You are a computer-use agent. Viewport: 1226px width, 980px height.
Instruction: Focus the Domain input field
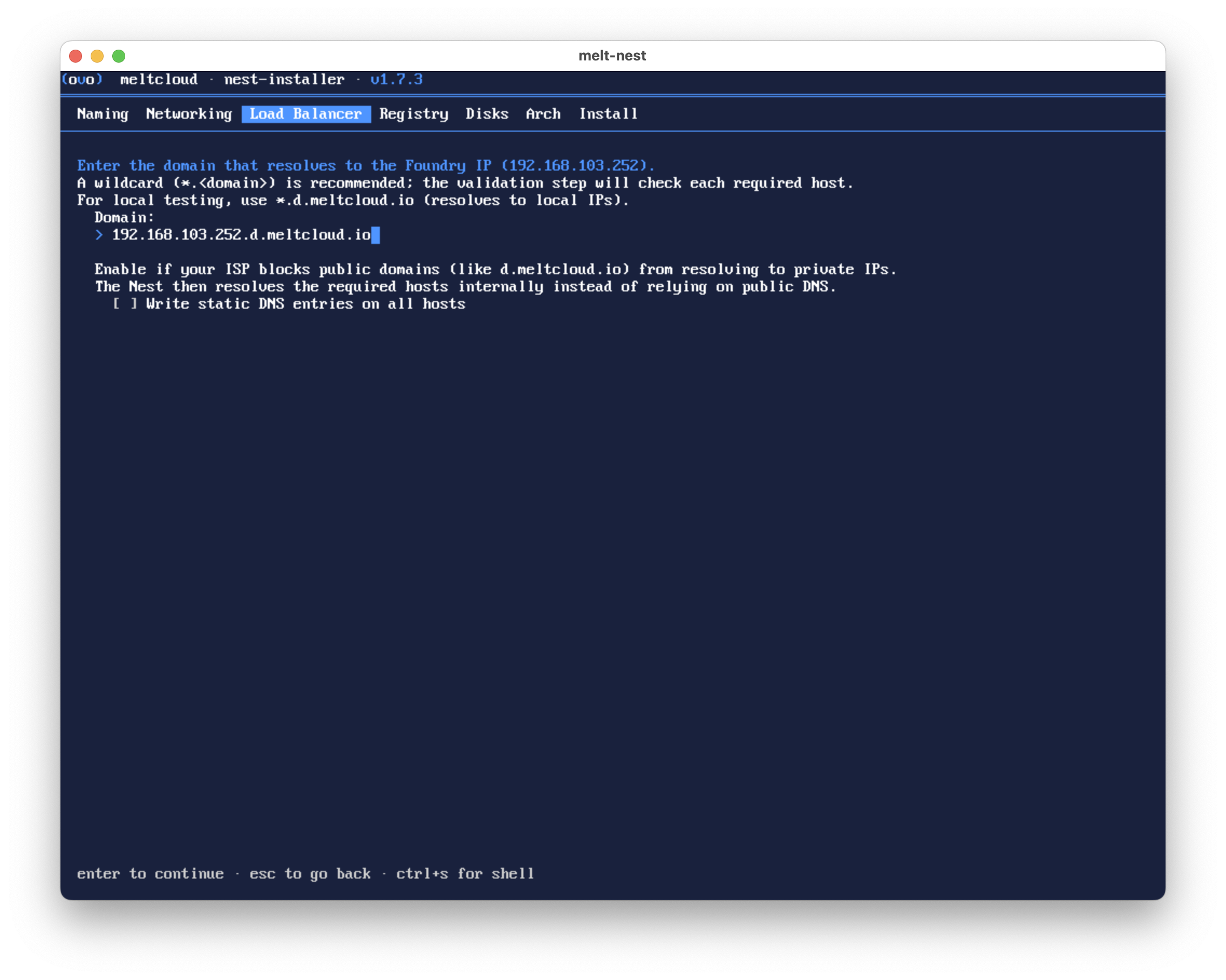246,235
